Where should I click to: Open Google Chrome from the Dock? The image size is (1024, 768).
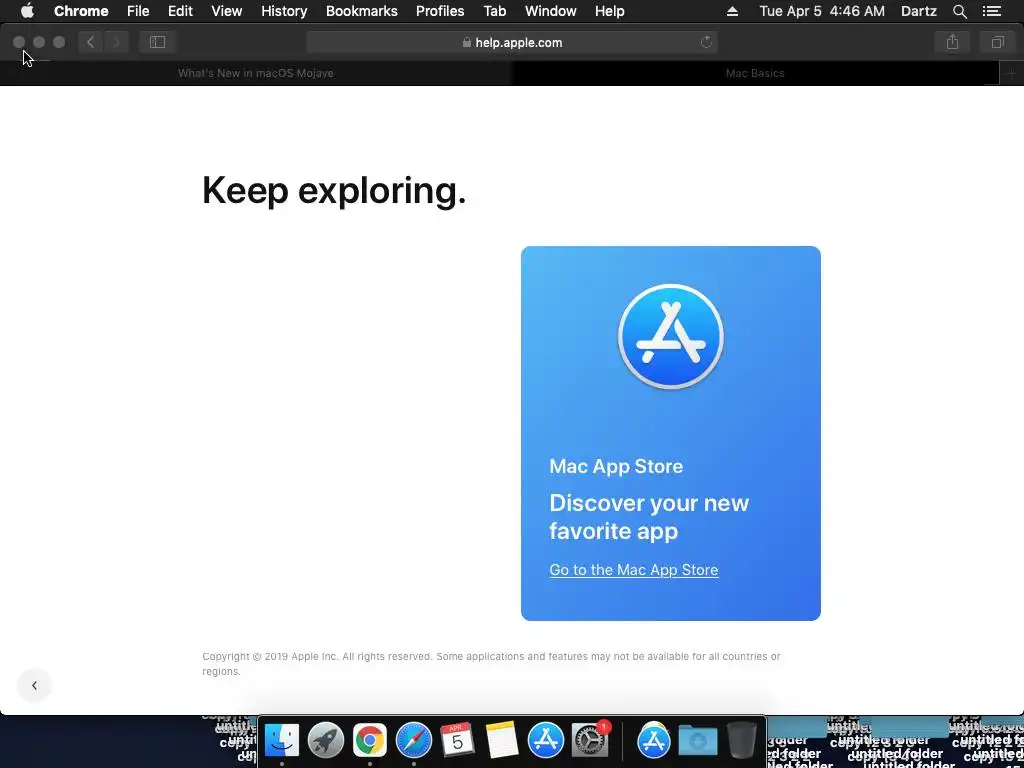click(x=370, y=741)
